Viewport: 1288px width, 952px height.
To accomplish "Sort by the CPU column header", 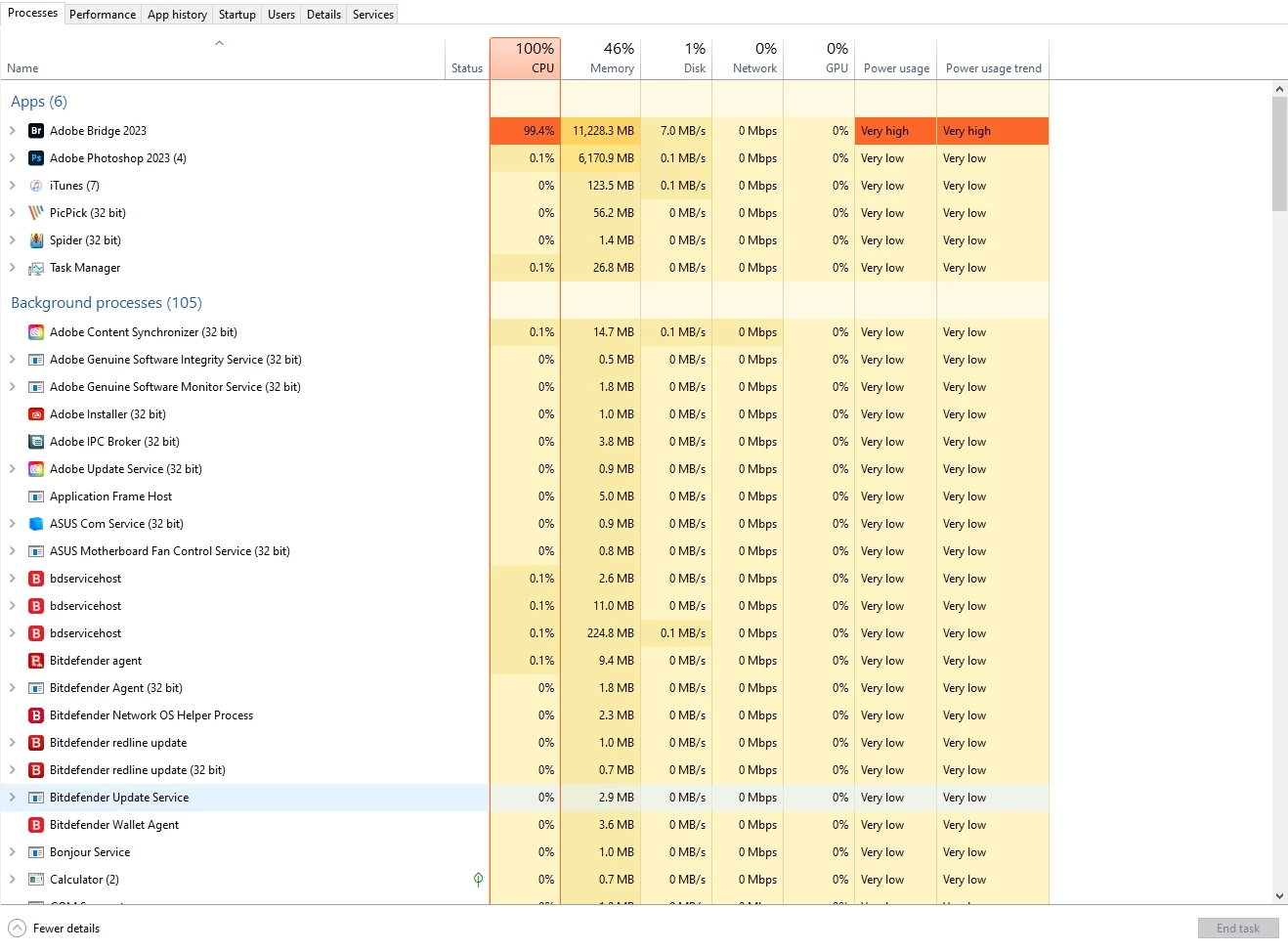I will coord(525,59).
